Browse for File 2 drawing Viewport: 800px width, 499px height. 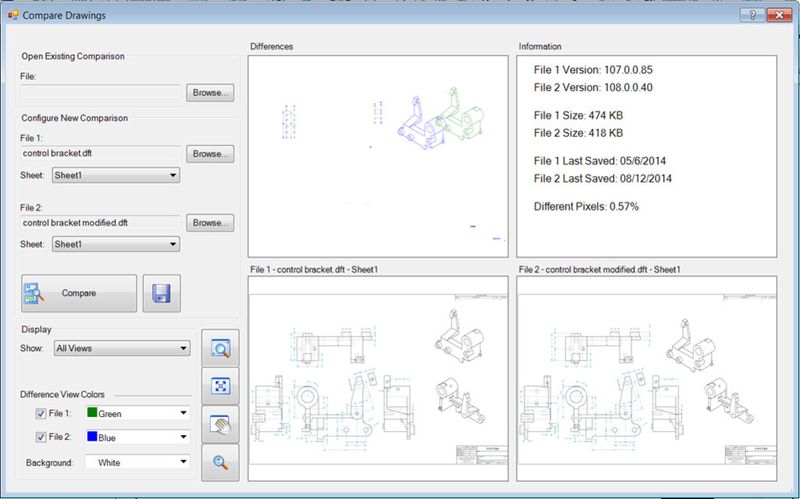(x=210, y=223)
